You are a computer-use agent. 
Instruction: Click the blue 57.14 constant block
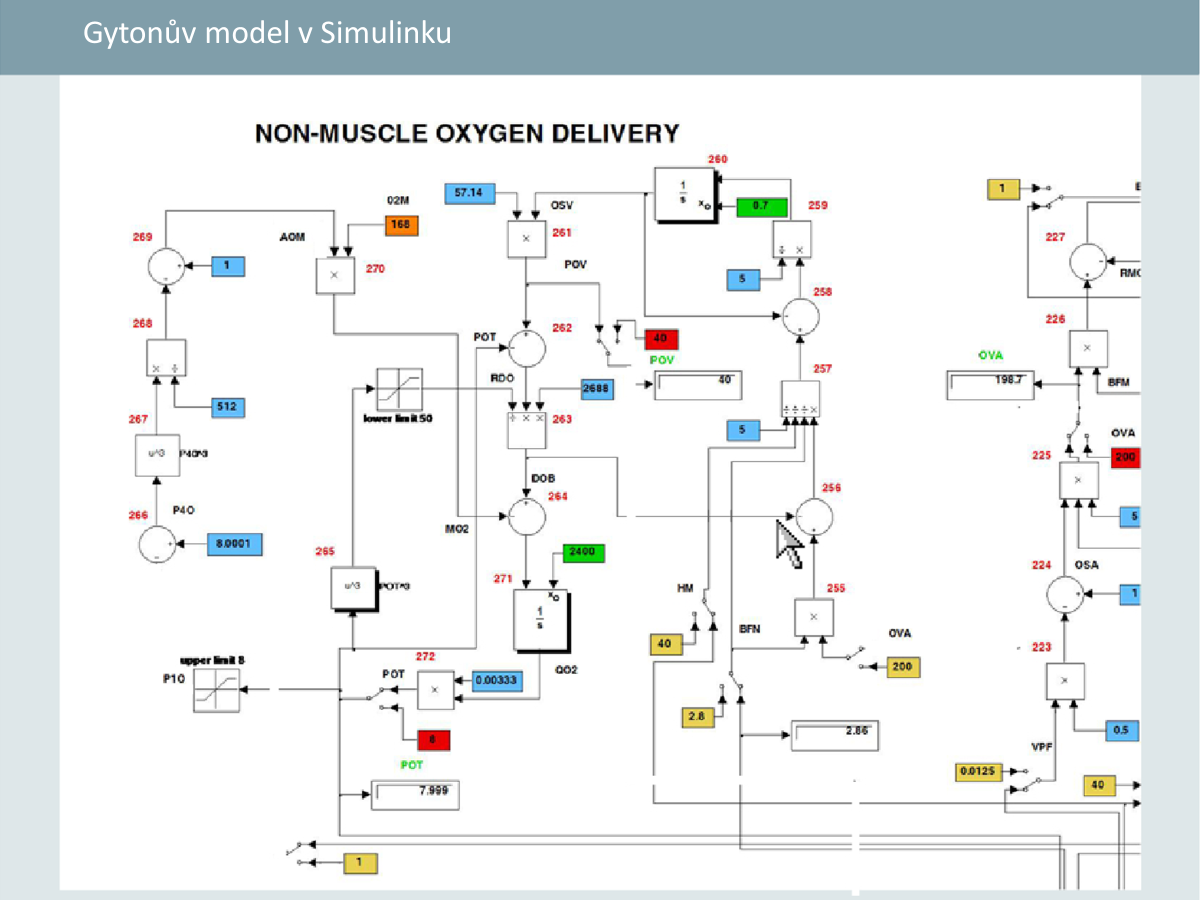point(469,192)
